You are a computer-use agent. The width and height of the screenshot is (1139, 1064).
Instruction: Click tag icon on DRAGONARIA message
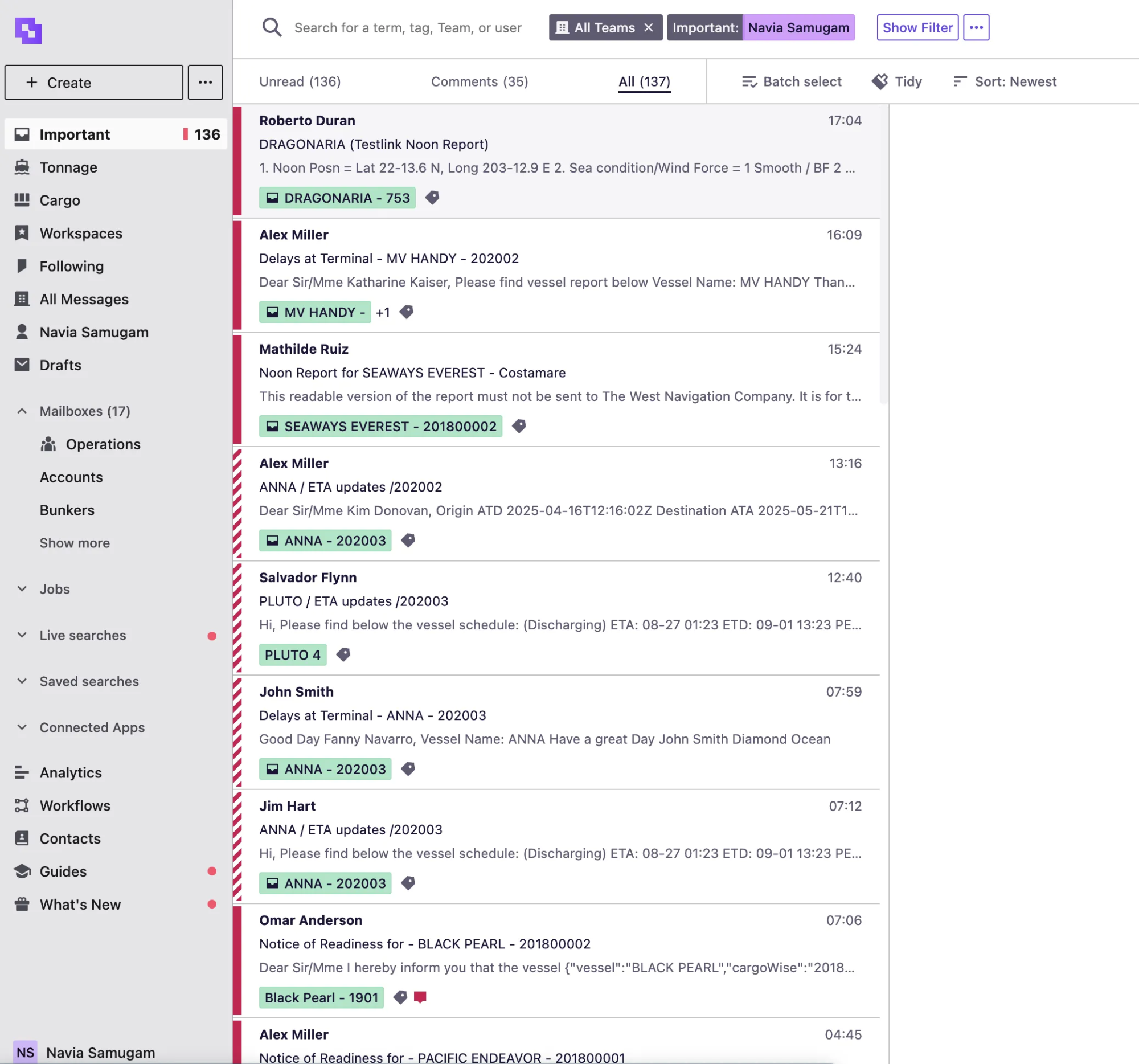pos(432,198)
